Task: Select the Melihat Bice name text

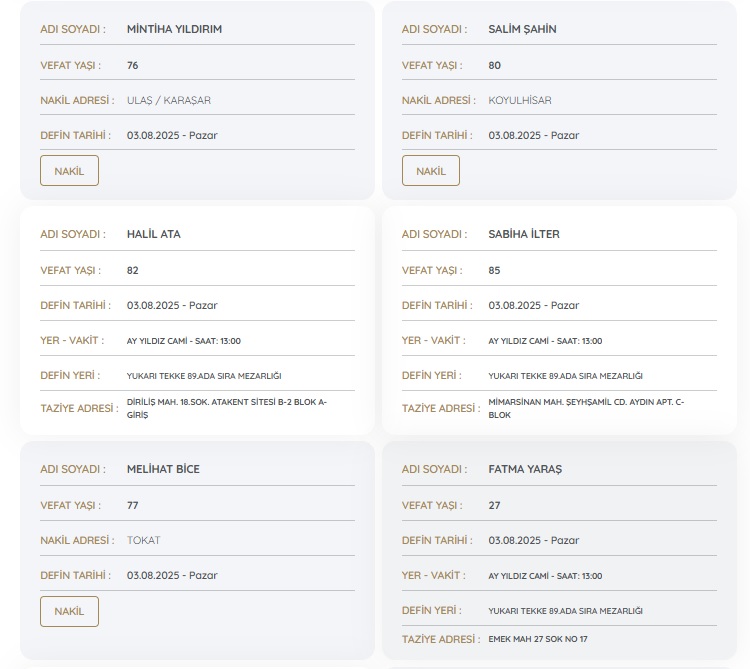Action: point(163,469)
